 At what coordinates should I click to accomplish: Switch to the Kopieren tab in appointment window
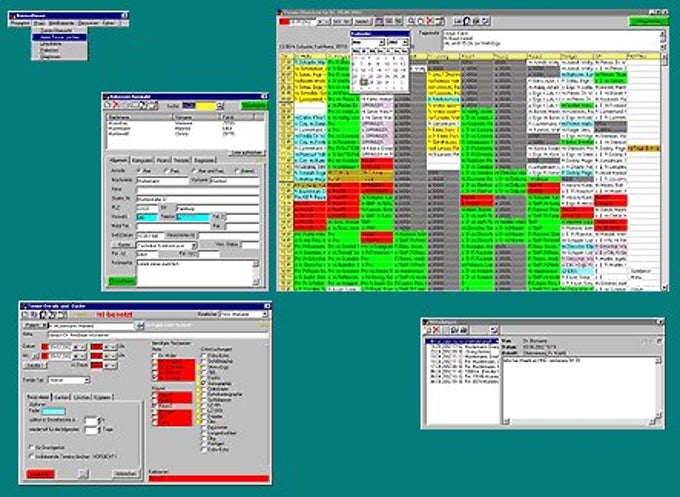click(102, 397)
